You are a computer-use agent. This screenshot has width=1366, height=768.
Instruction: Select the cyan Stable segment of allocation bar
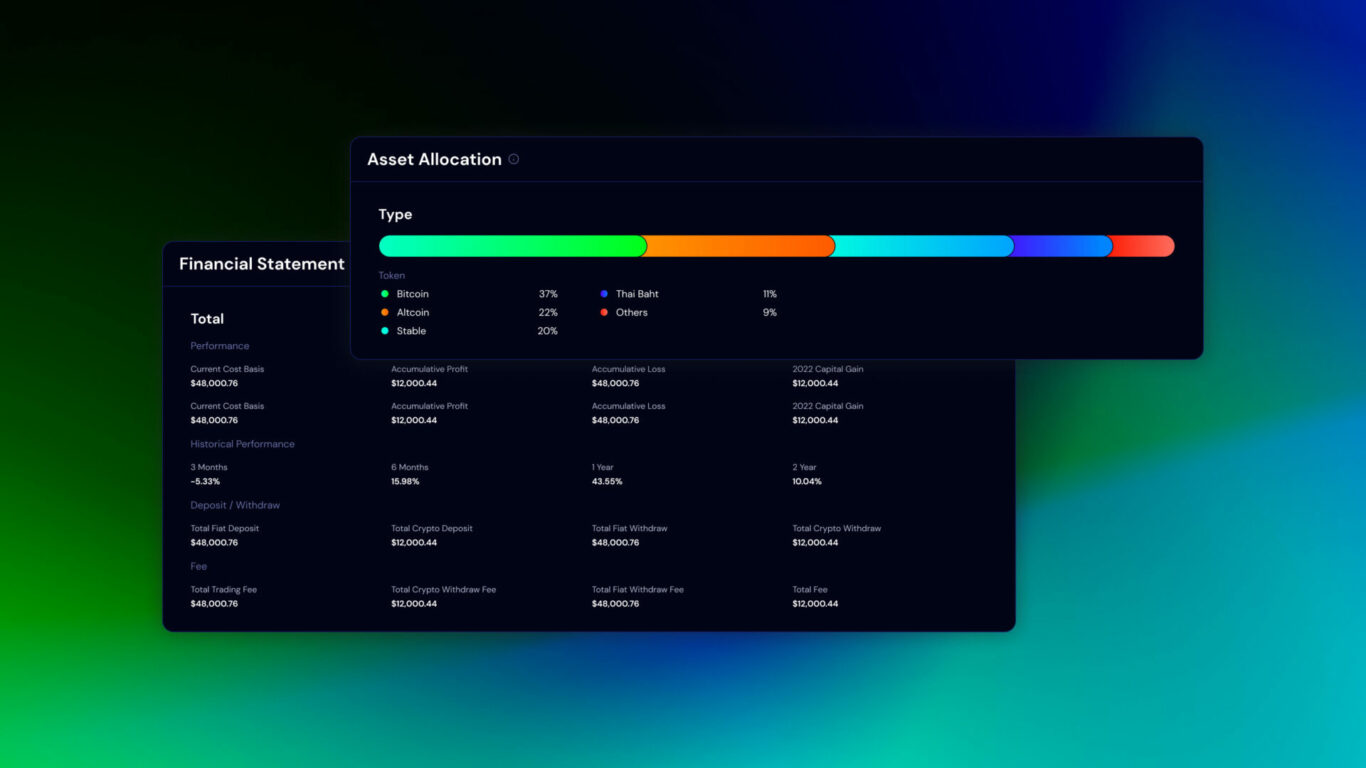pyautogui.click(x=920, y=246)
